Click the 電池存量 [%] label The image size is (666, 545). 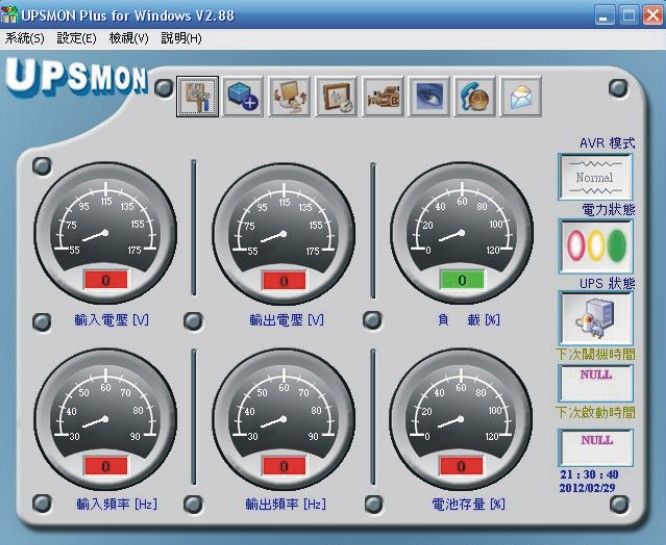tap(468, 504)
